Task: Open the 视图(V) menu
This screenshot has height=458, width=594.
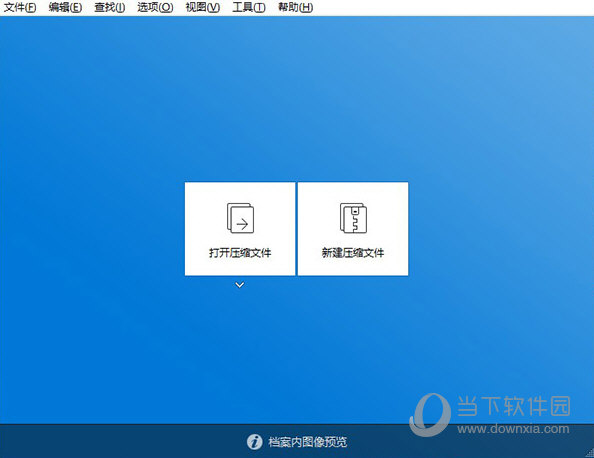Action: [x=202, y=7]
